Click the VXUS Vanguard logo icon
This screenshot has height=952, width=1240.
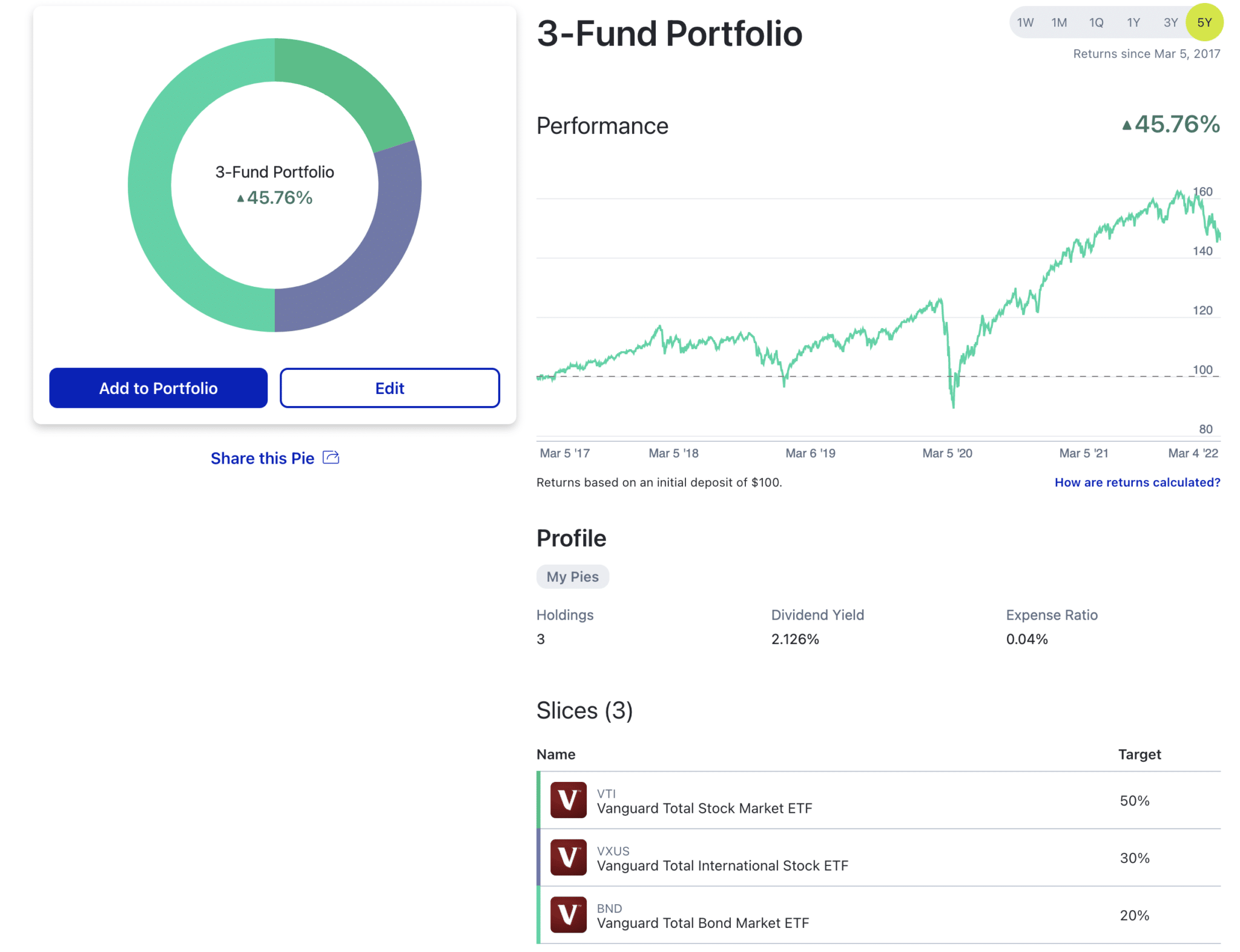click(568, 857)
